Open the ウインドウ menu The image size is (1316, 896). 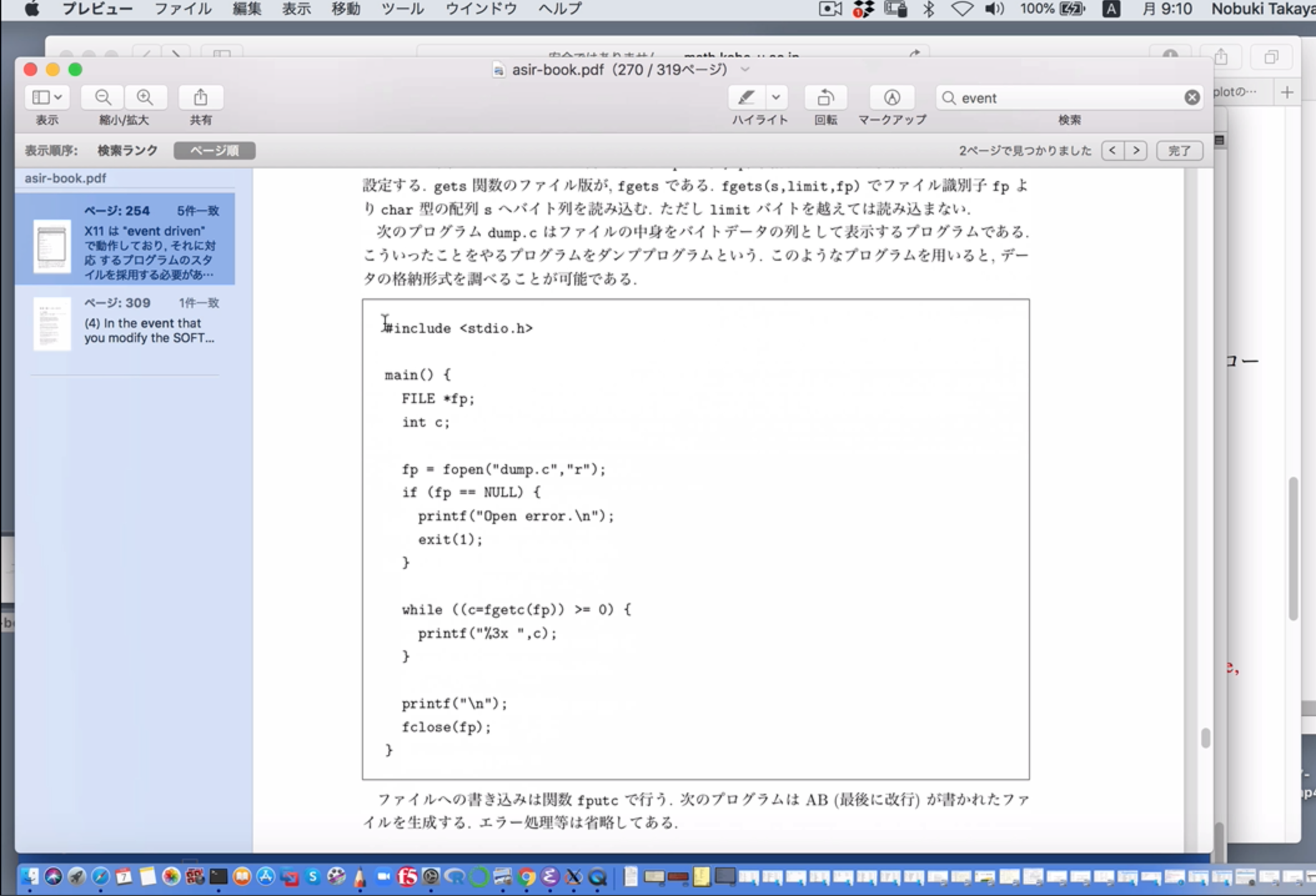(481, 9)
